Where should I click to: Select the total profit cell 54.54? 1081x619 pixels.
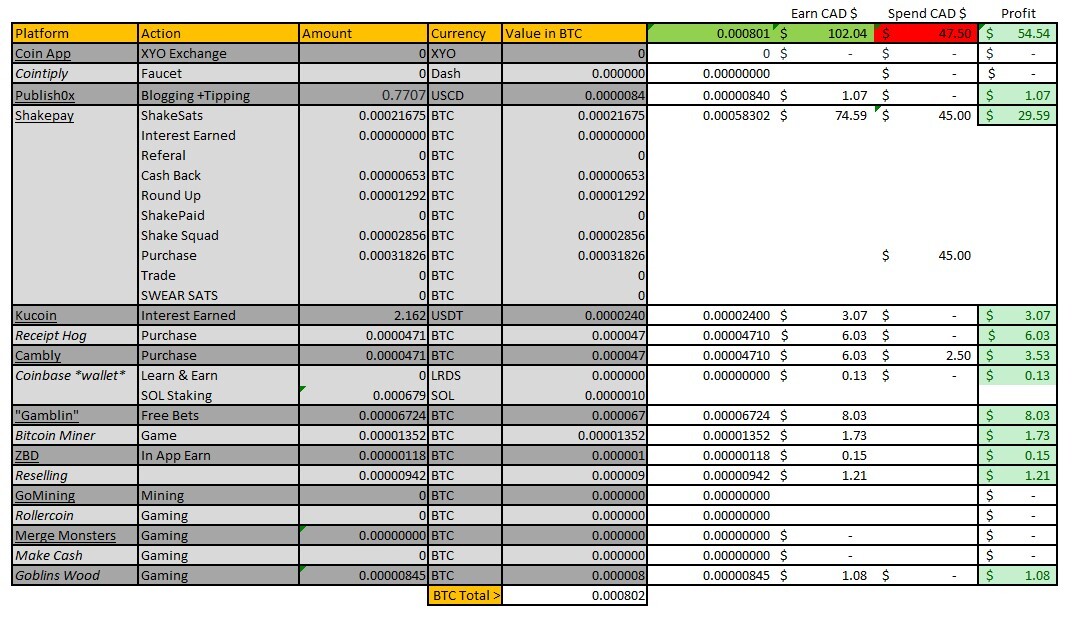coord(1018,33)
